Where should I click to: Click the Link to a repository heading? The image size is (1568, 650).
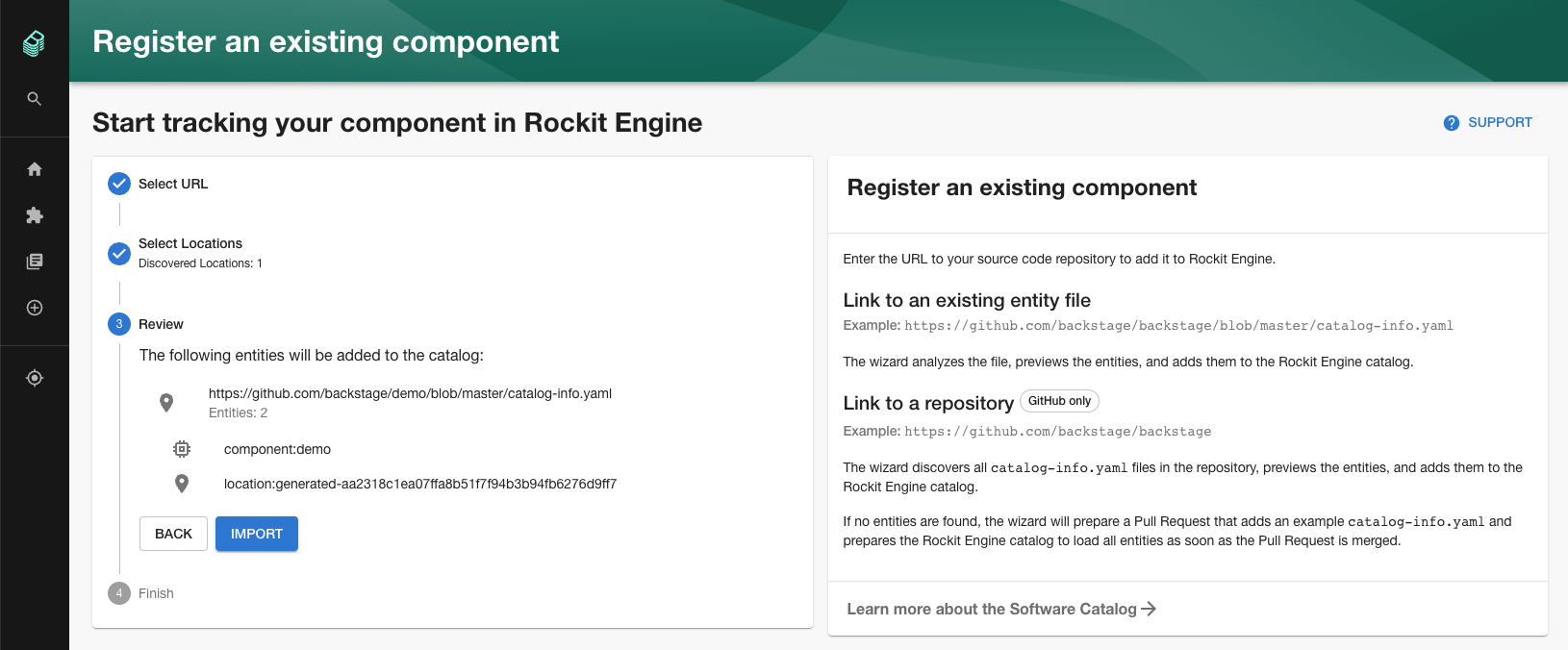pos(928,403)
